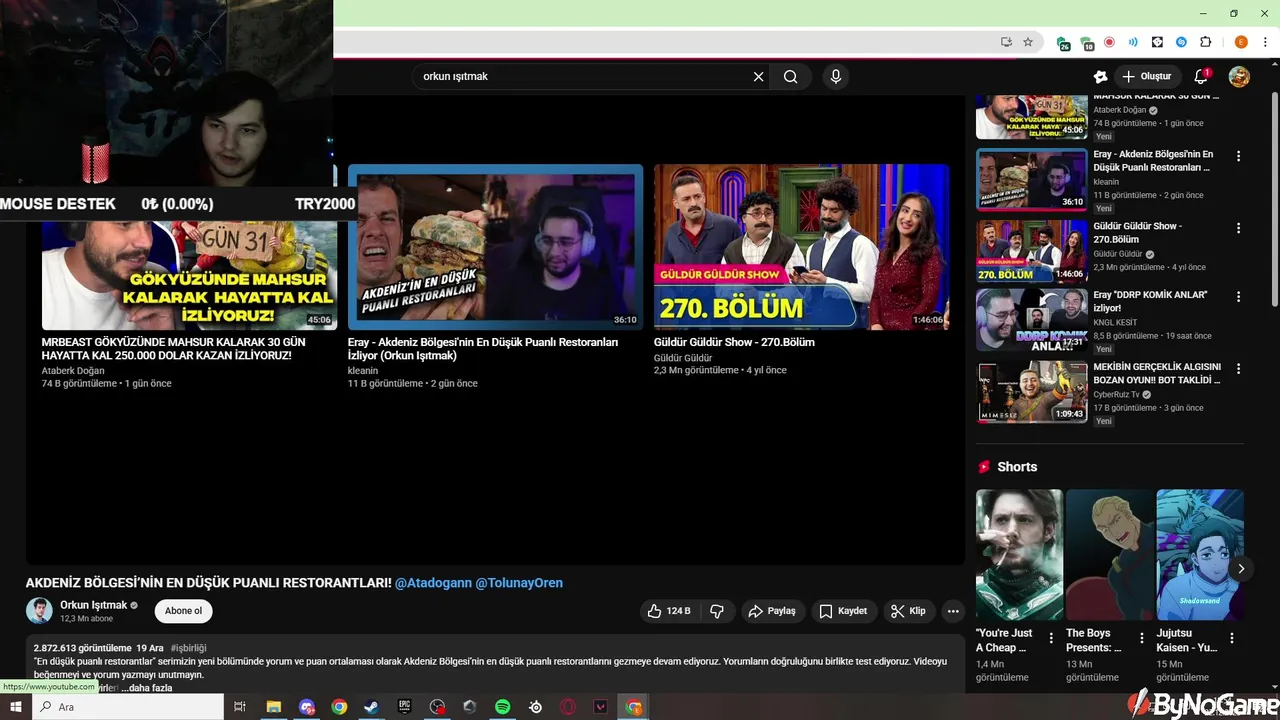This screenshot has height=720, width=1280.
Task: Dislike the video with thumbs down
Action: coord(717,611)
